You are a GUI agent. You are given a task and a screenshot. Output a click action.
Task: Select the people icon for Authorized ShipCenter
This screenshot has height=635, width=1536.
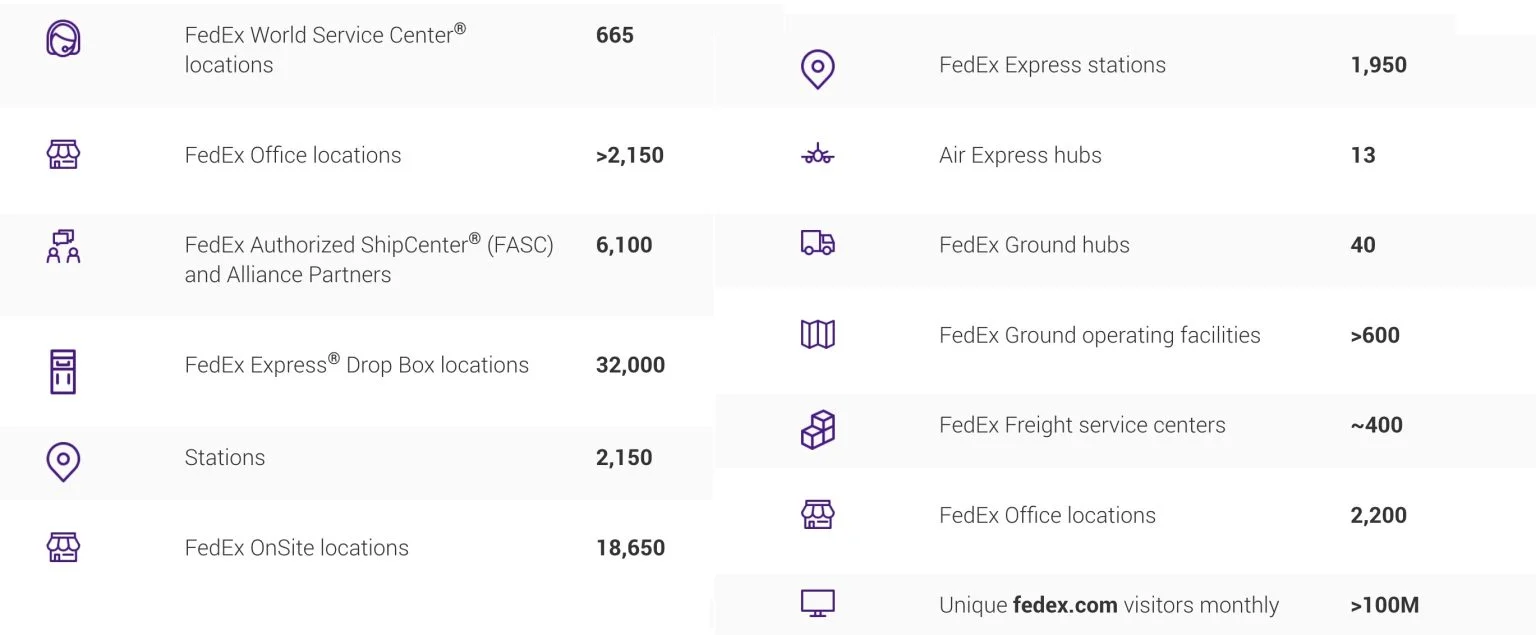tap(63, 246)
